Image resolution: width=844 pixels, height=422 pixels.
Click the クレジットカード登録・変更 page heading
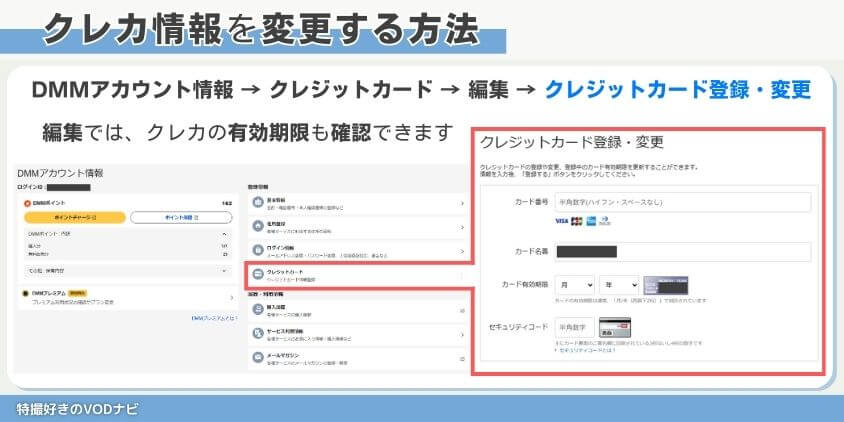click(571, 143)
